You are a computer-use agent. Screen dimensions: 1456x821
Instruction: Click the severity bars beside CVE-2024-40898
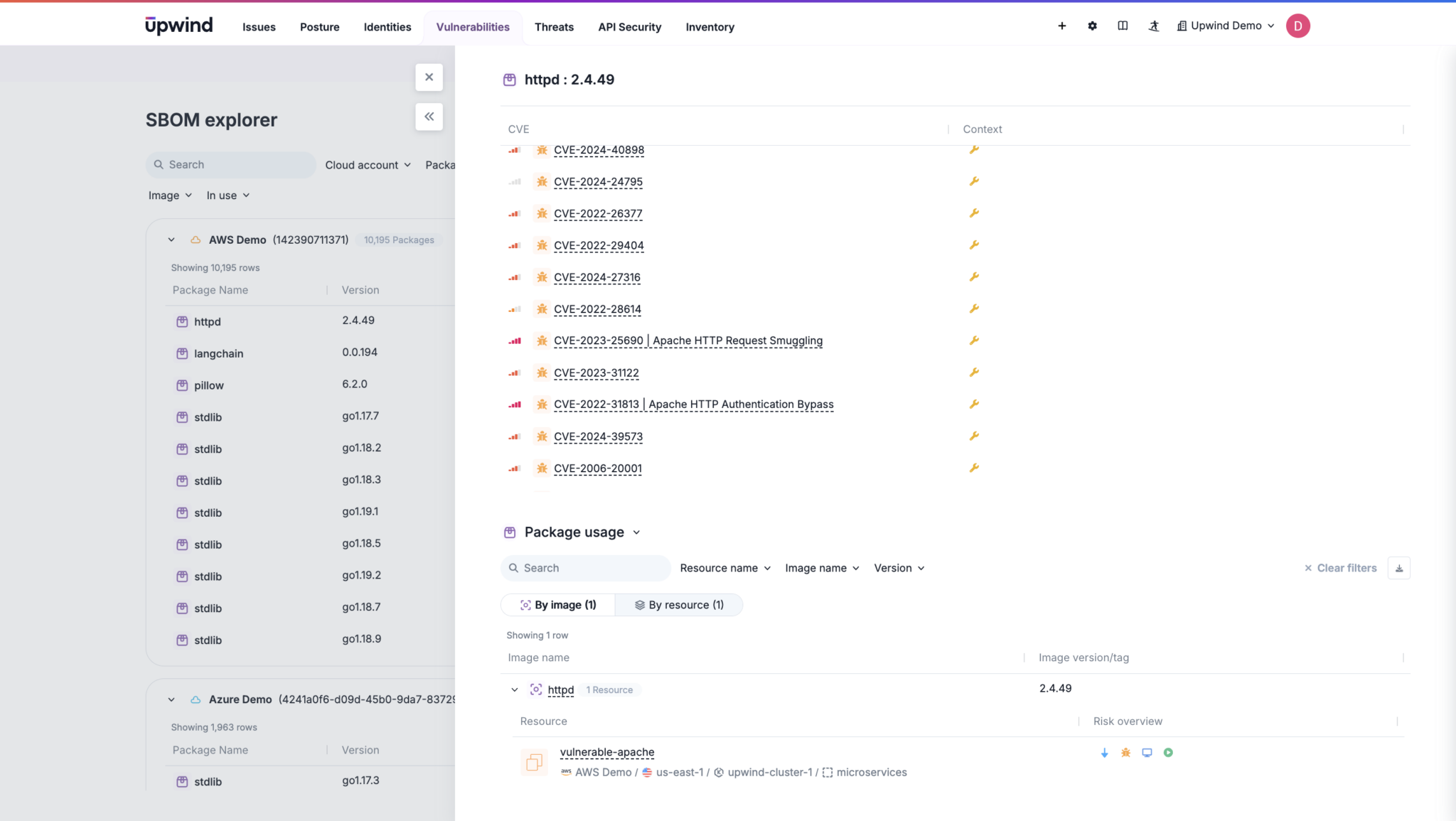coord(515,150)
